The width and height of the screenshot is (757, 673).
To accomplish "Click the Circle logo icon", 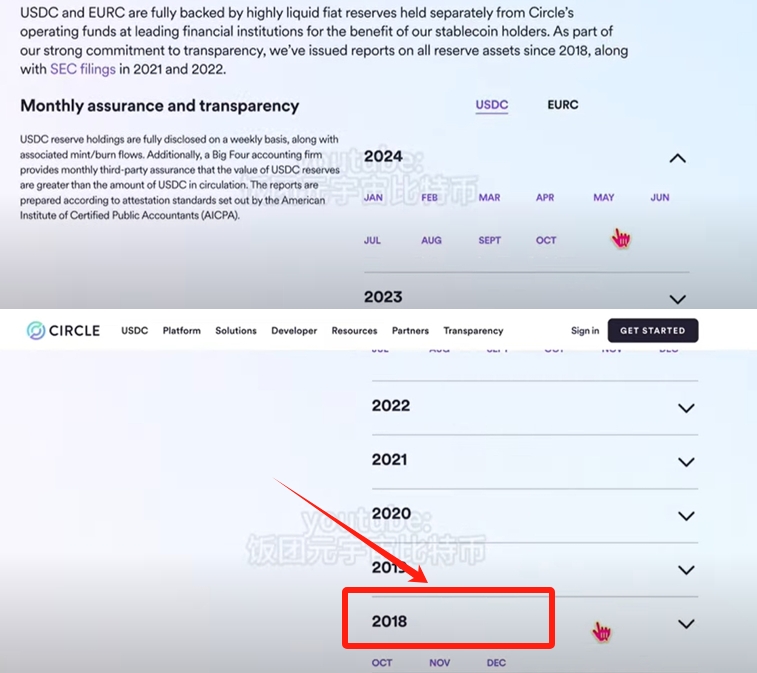I will (36, 331).
